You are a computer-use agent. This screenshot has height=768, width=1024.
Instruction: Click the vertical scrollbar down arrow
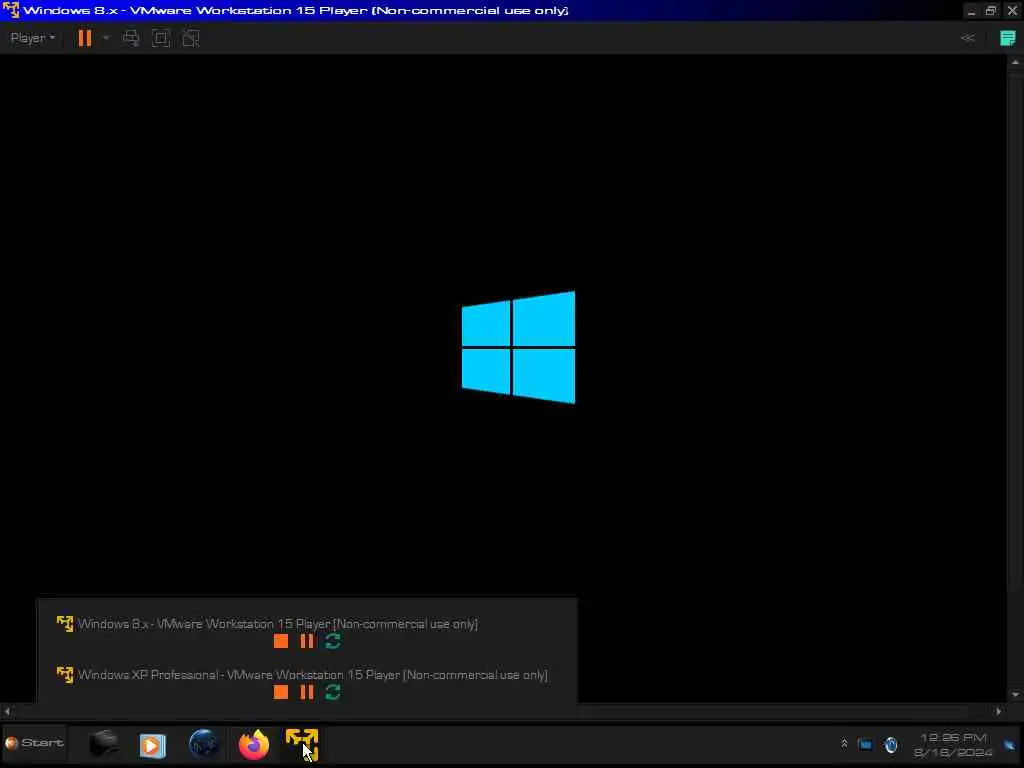pos(1016,695)
